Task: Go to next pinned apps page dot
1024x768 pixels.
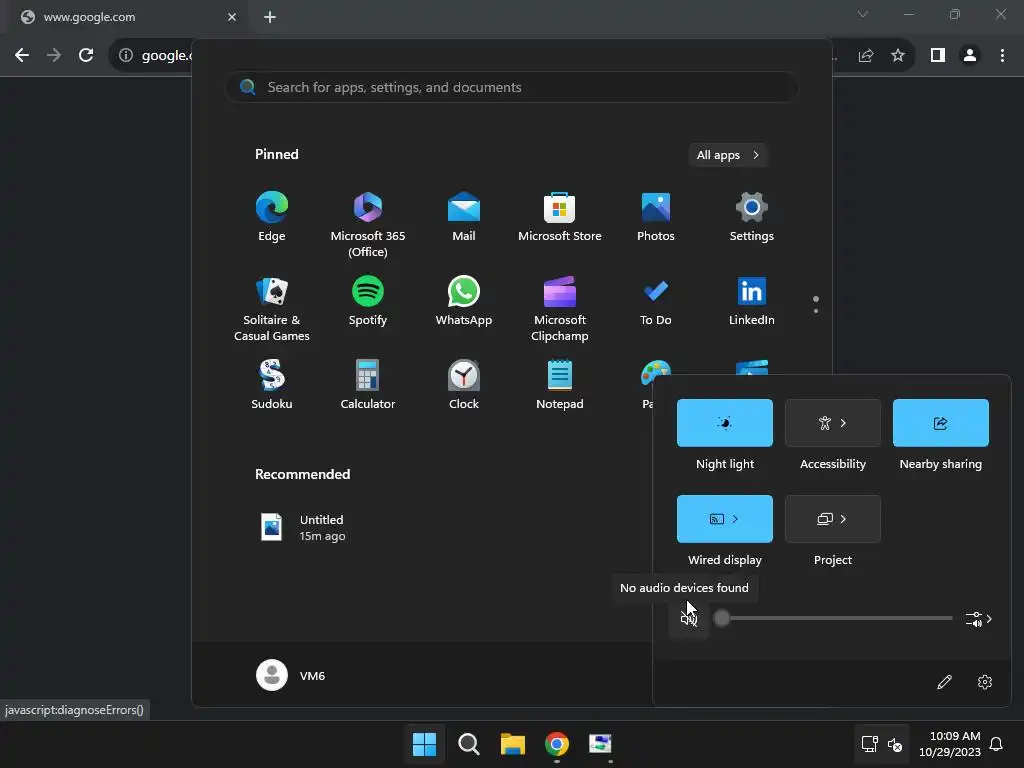Action: coord(816,311)
